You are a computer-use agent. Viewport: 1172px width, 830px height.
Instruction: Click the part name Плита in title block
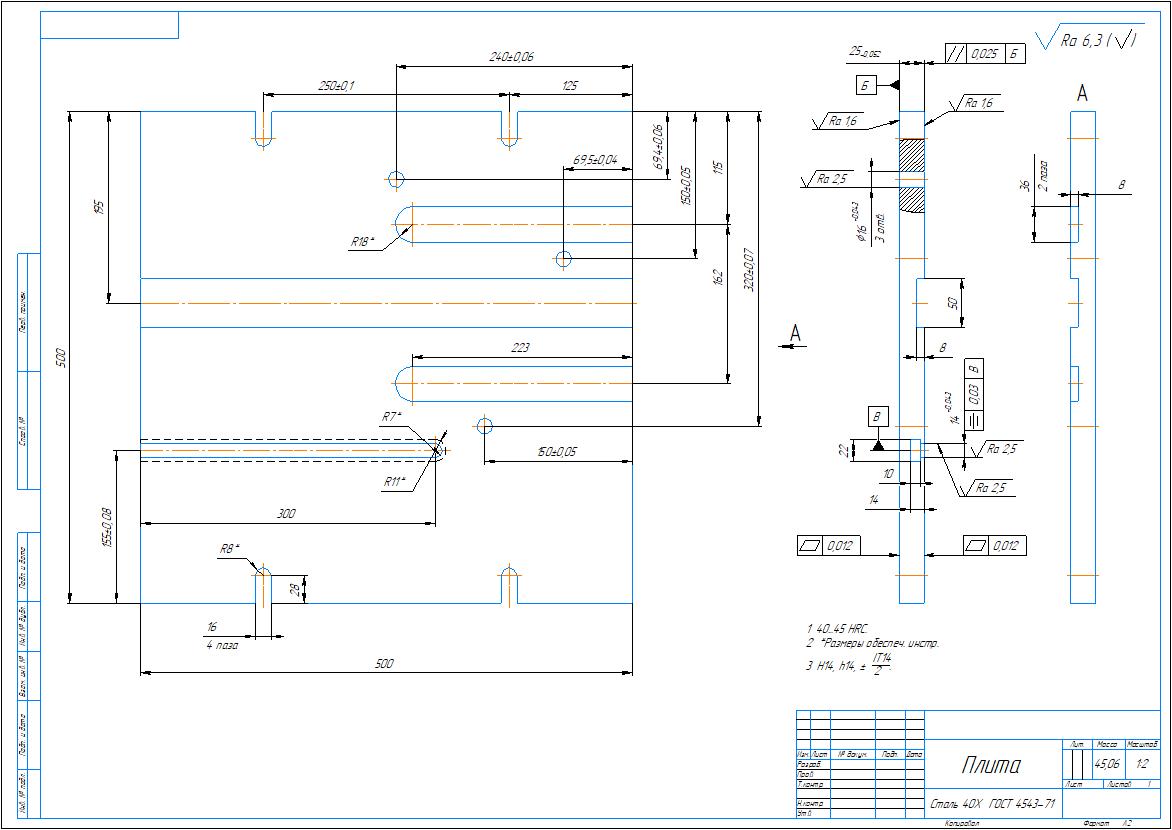click(x=991, y=766)
